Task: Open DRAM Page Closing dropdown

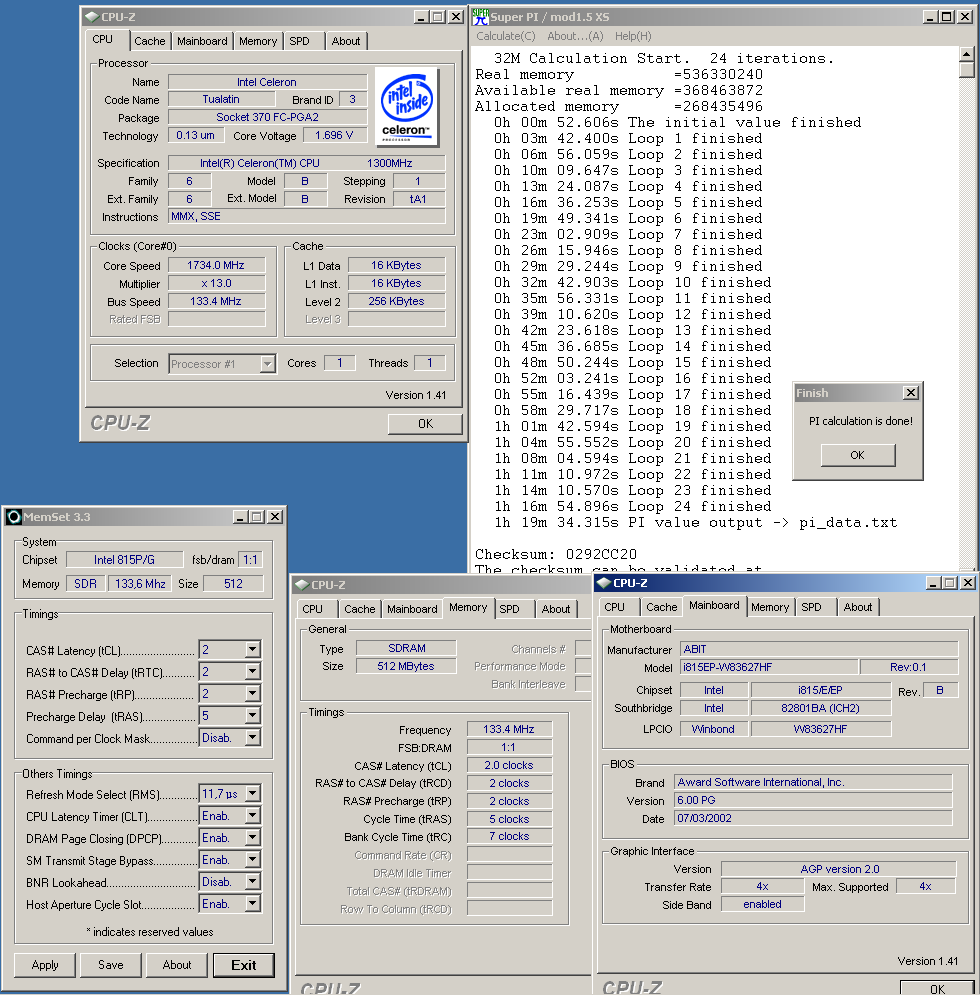Action: click(253, 838)
